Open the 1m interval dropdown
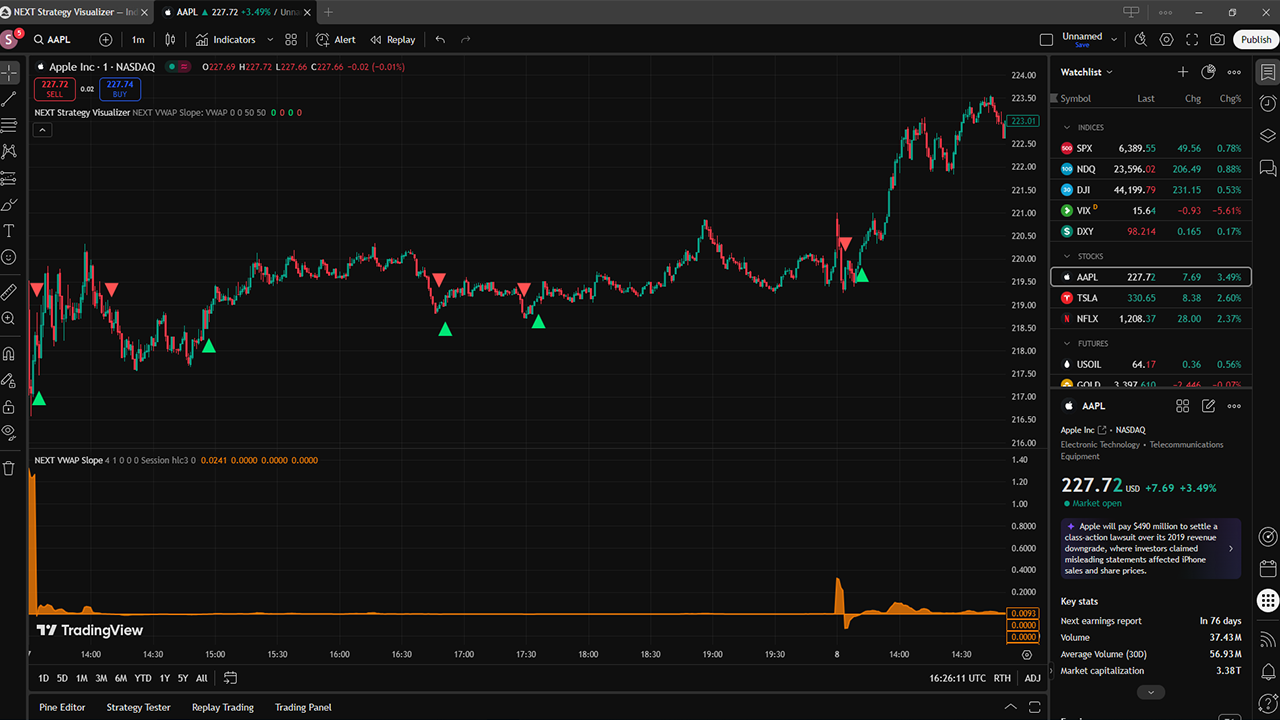Image resolution: width=1280 pixels, height=720 pixels. [x=138, y=40]
